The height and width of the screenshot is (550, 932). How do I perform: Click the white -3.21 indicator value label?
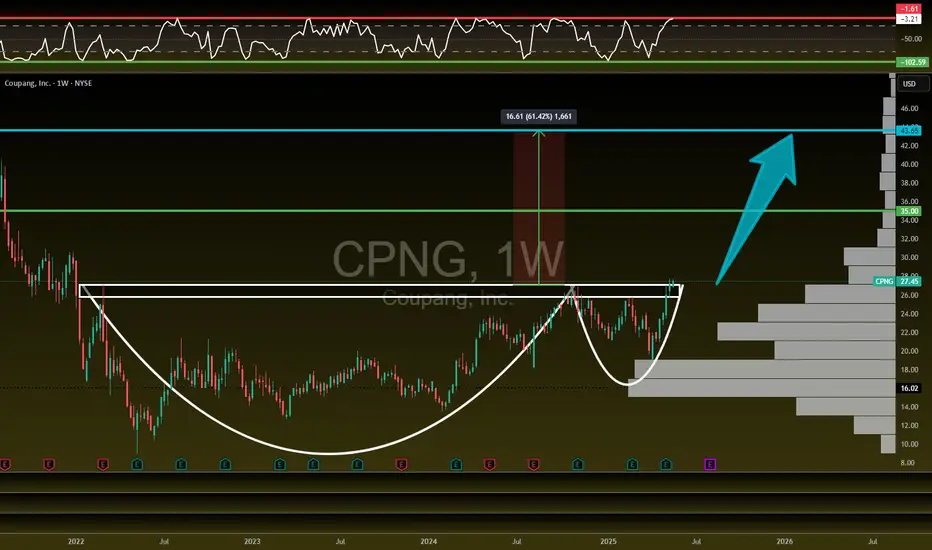(909, 19)
